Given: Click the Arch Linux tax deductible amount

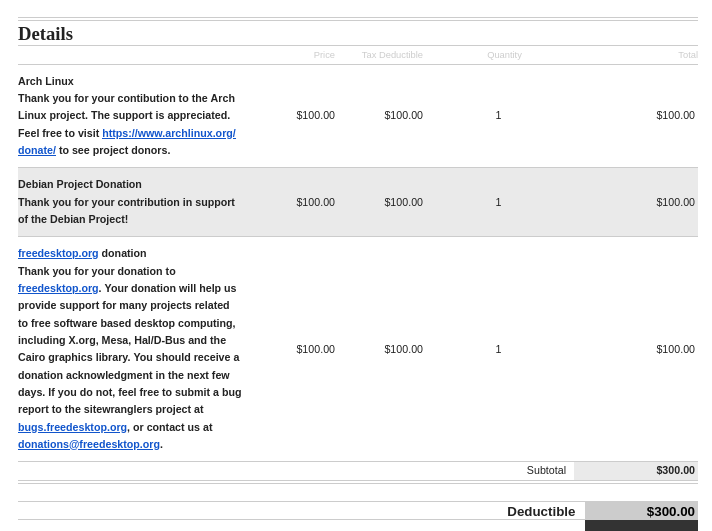Looking at the screenshot, I should pyautogui.click(x=403, y=115).
